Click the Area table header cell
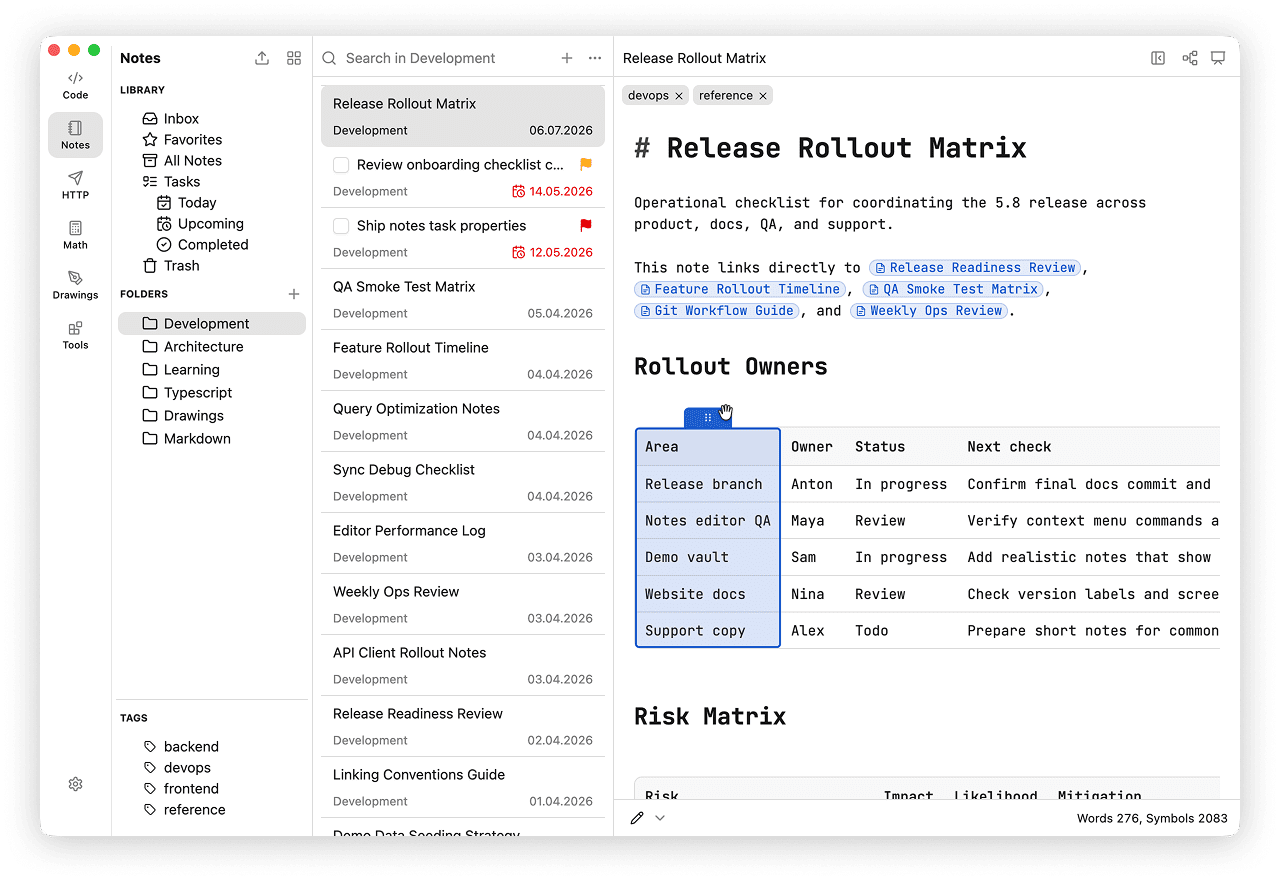1280x880 pixels. tap(708, 447)
